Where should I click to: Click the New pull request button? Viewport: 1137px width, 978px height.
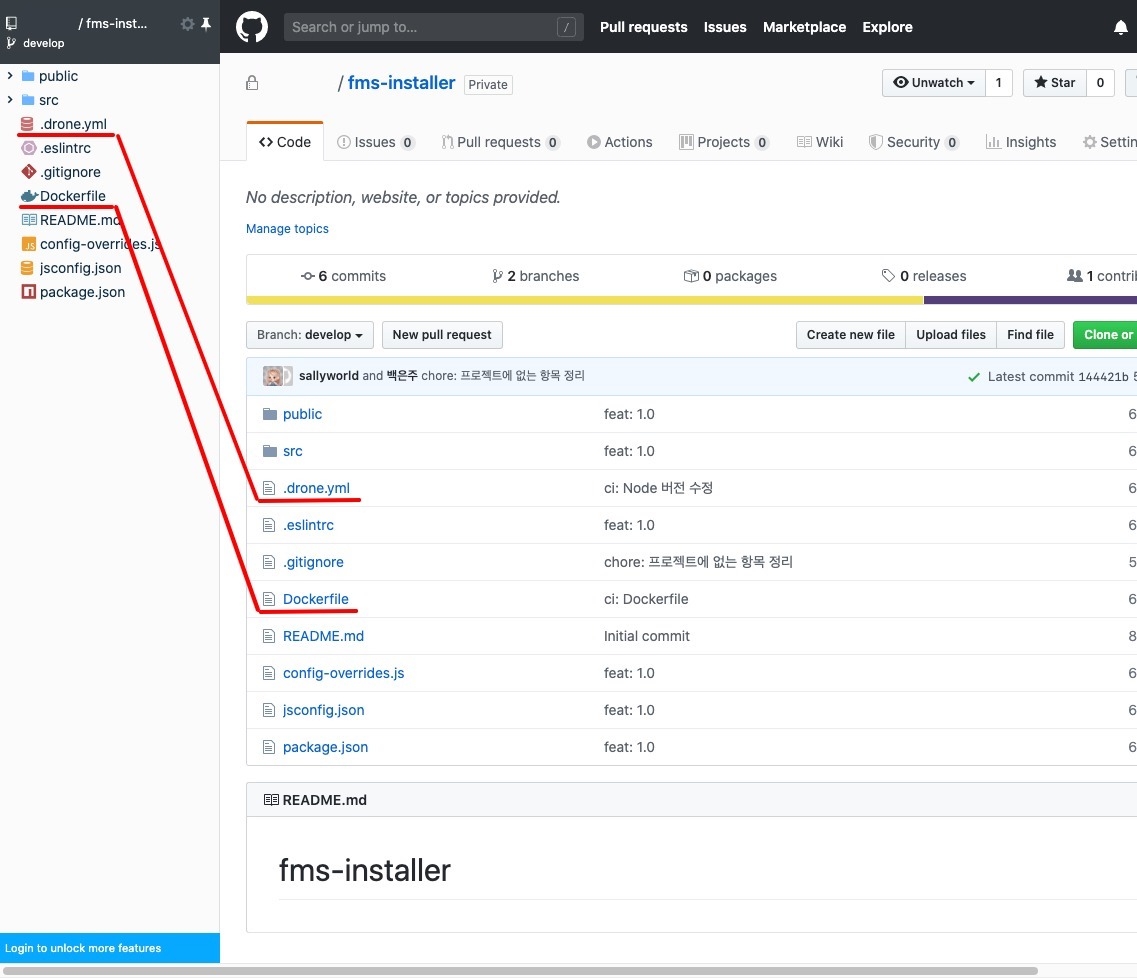[442, 335]
